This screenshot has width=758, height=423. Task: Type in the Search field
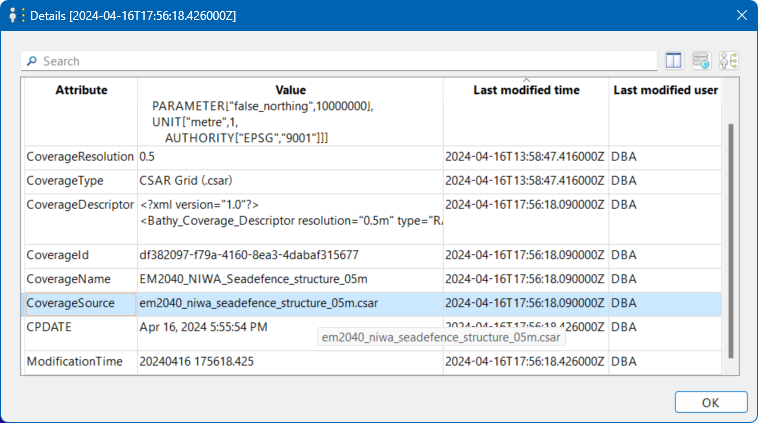[340, 61]
